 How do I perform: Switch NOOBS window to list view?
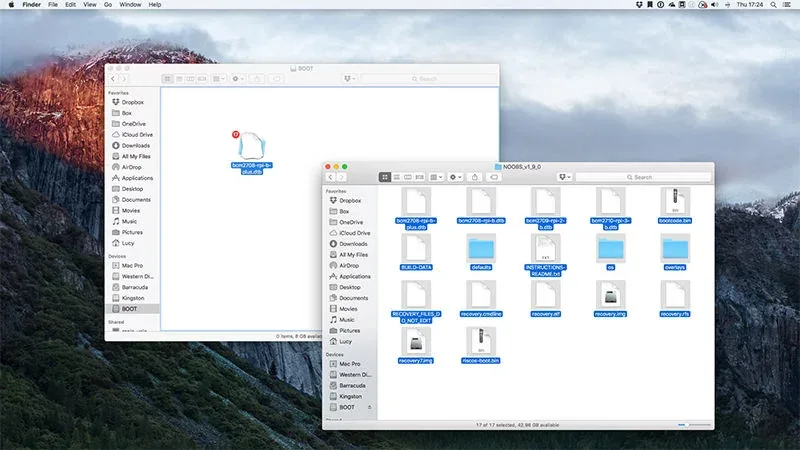coord(396,177)
